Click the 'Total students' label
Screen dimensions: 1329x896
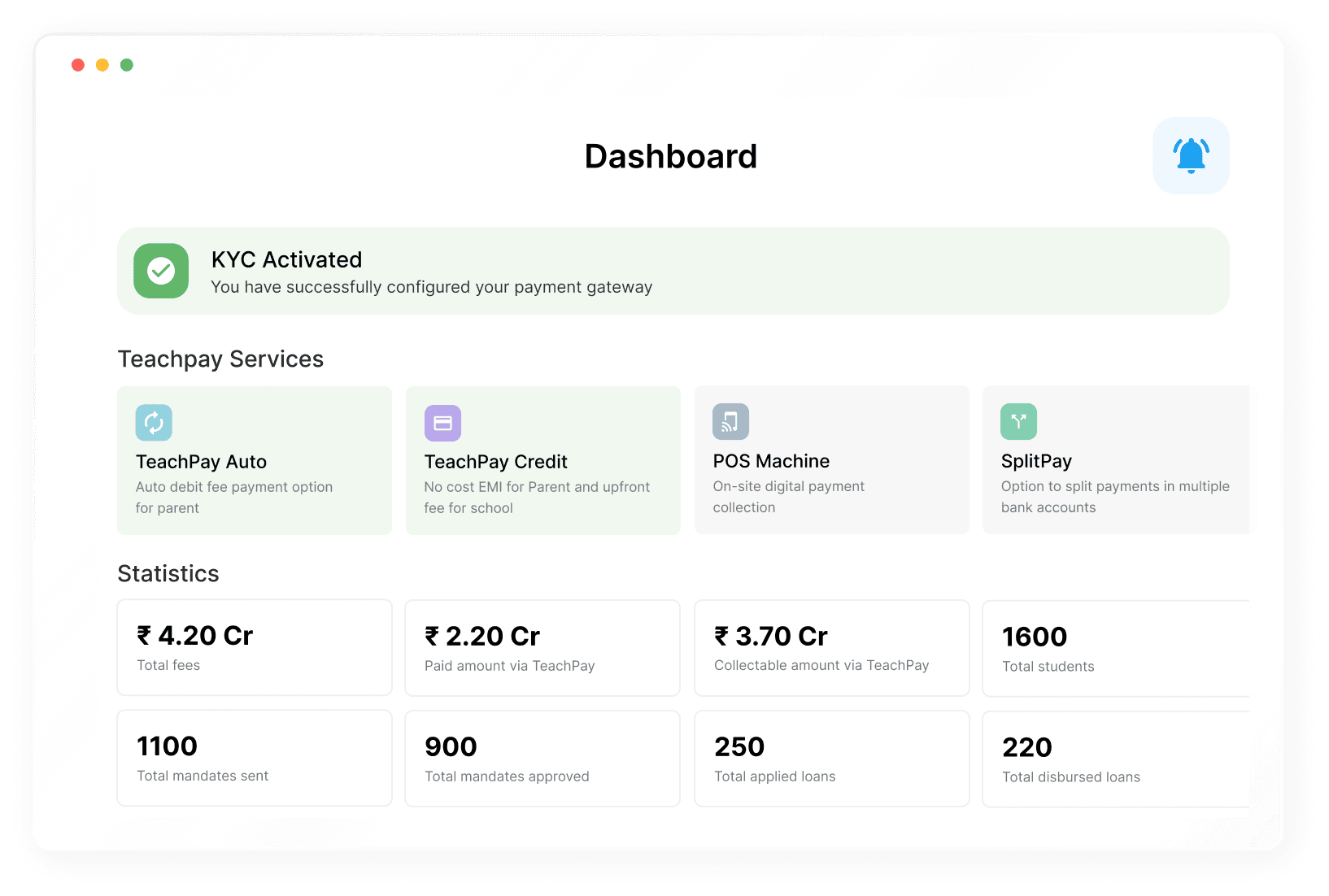click(1048, 667)
